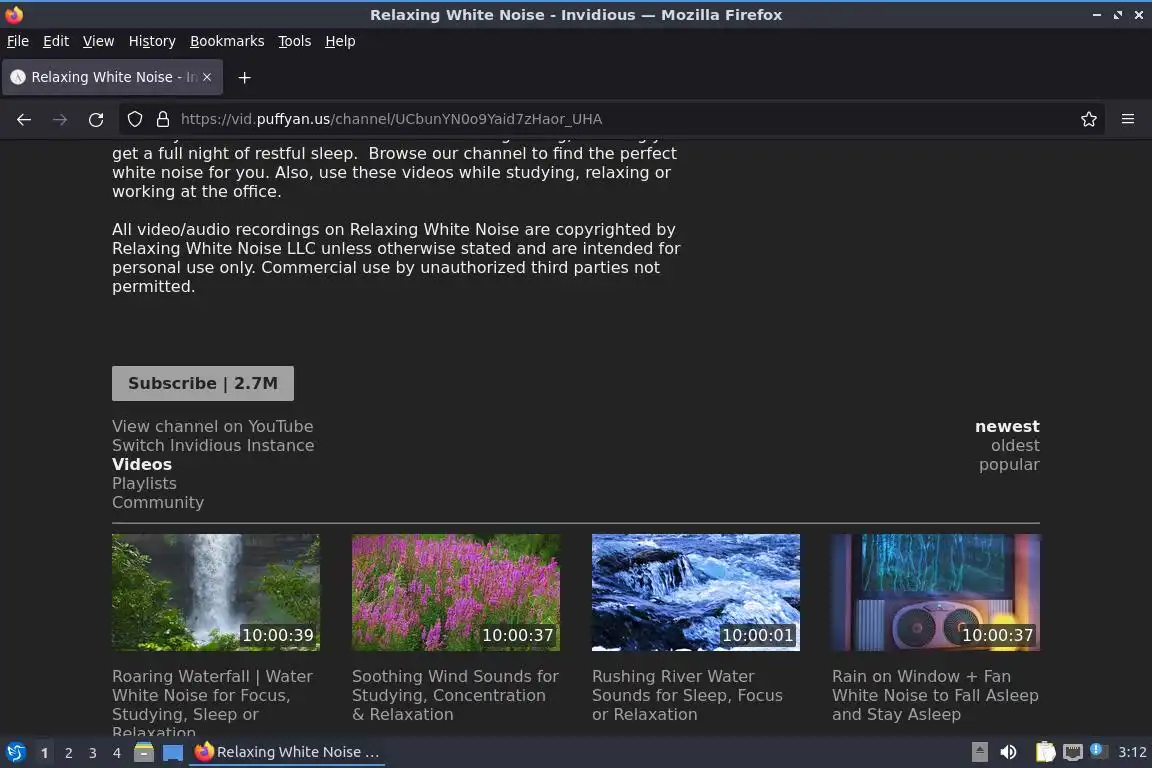The height and width of the screenshot is (768, 1152).
Task: Bookmark this page with the star icon
Action: coord(1089,119)
